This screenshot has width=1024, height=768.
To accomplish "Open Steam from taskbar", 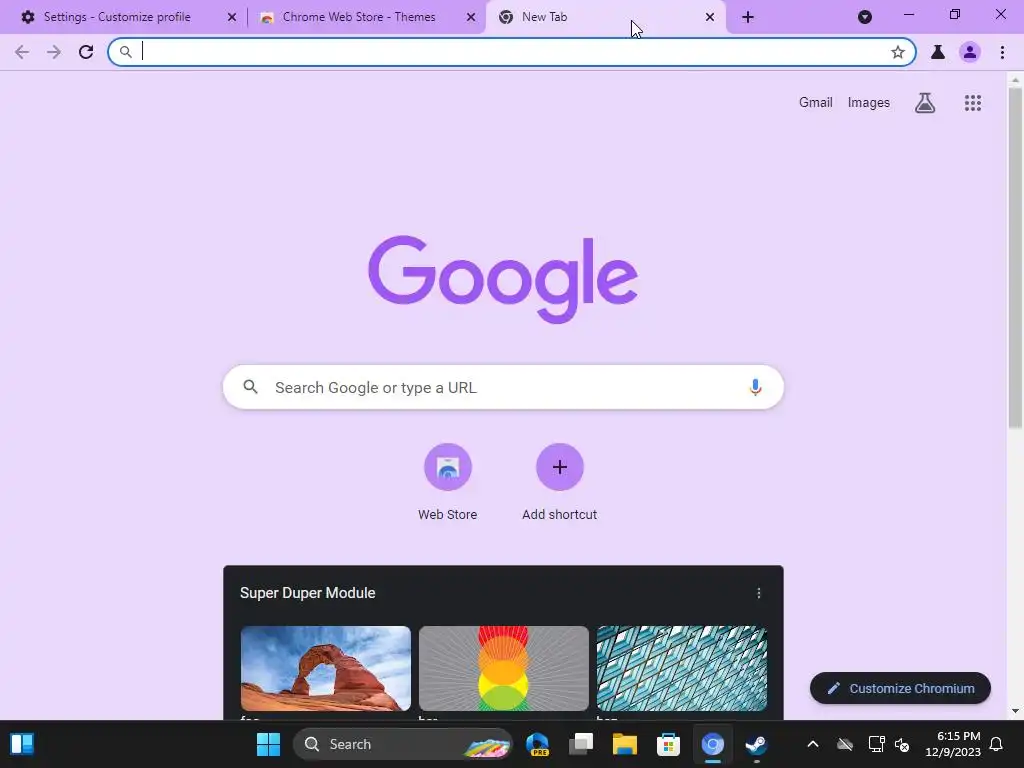I will (756, 744).
